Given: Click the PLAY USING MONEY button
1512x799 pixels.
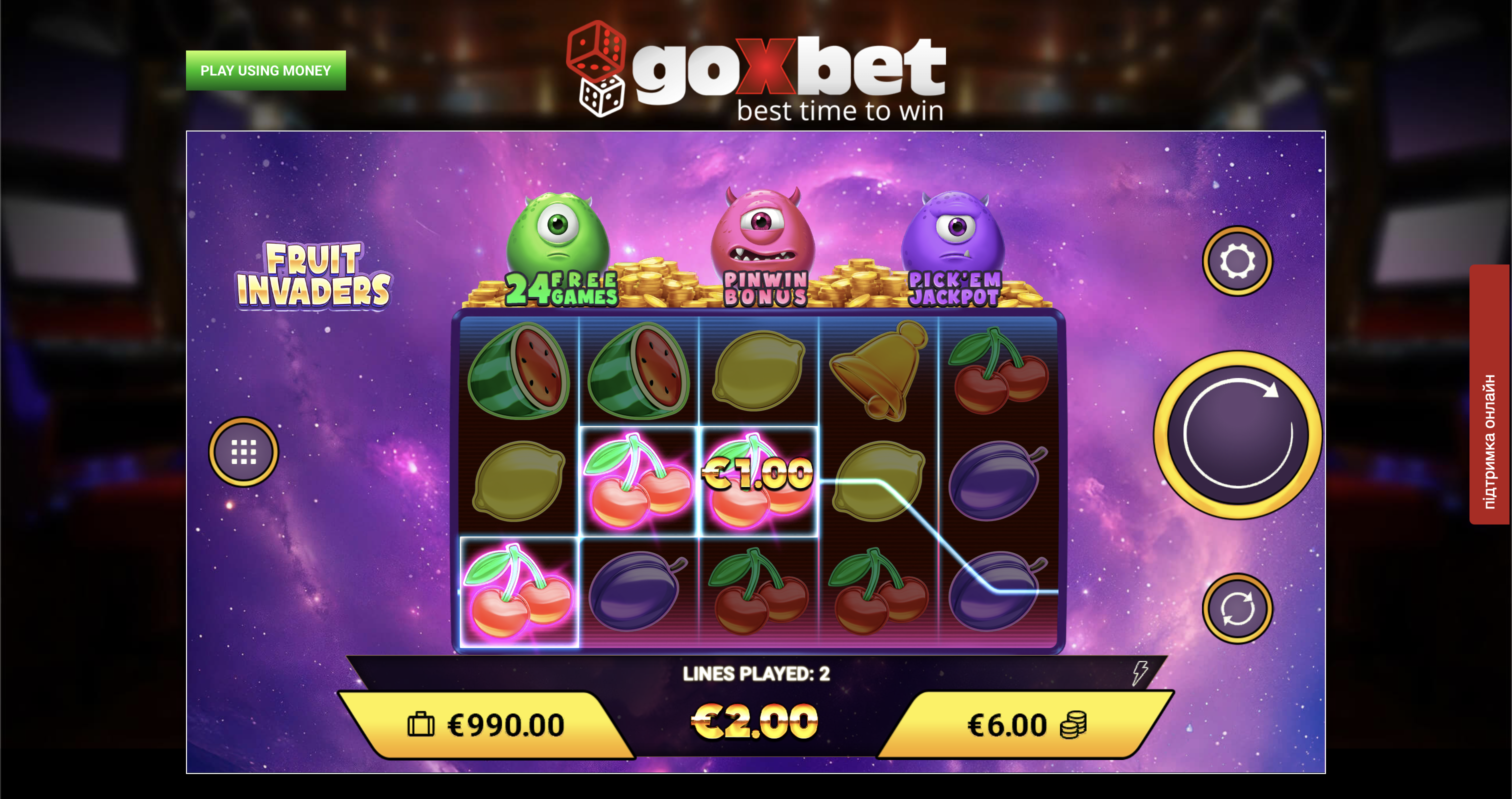Looking at the screenshot, I should [266, 70].
